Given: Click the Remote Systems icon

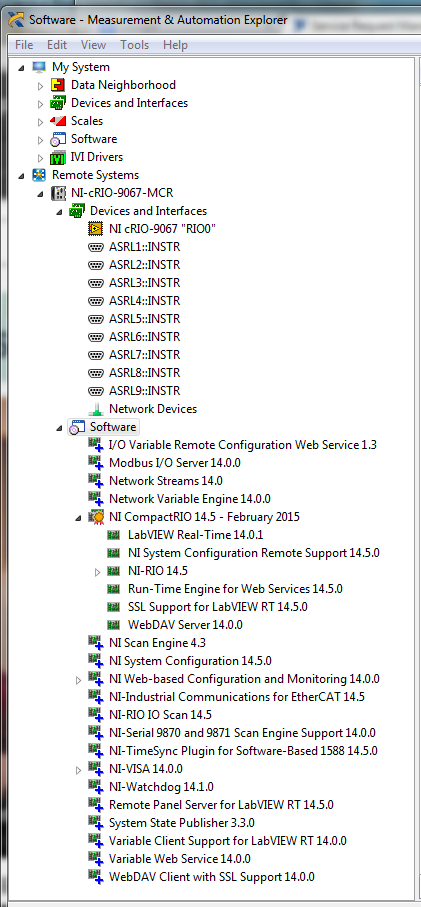Looking at the screenshot, I should (39, 175).
